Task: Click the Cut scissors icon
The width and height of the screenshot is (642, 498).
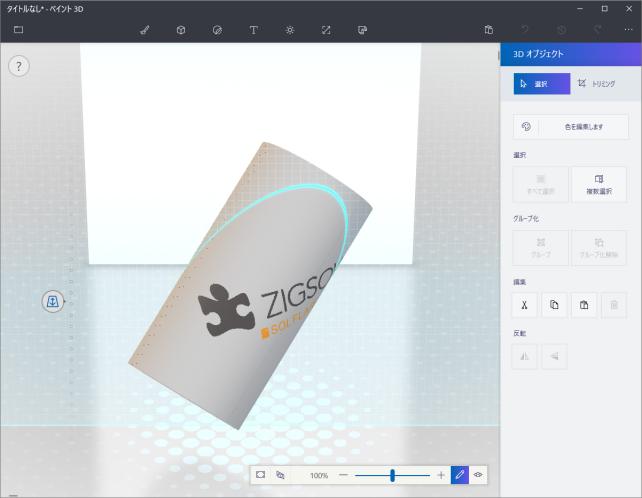Action: point(524,305)
